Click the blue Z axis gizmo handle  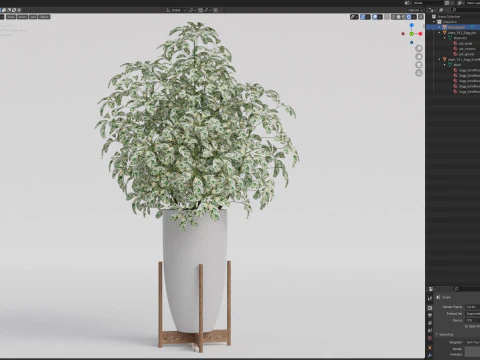coord(412,25)
